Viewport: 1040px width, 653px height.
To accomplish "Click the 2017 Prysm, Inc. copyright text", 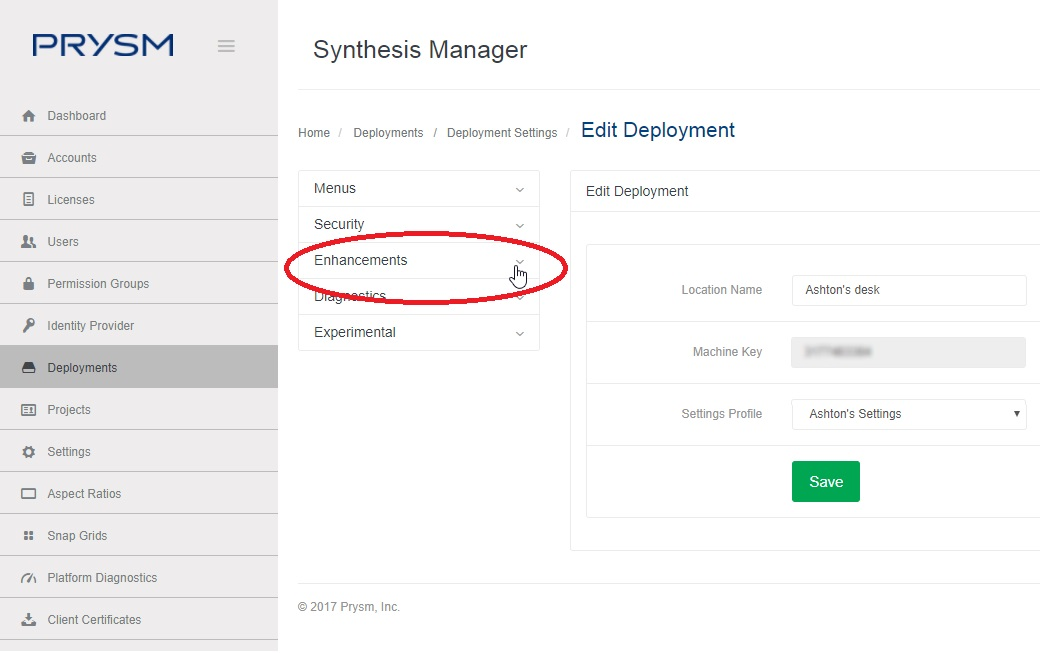I will click(349, 607).
